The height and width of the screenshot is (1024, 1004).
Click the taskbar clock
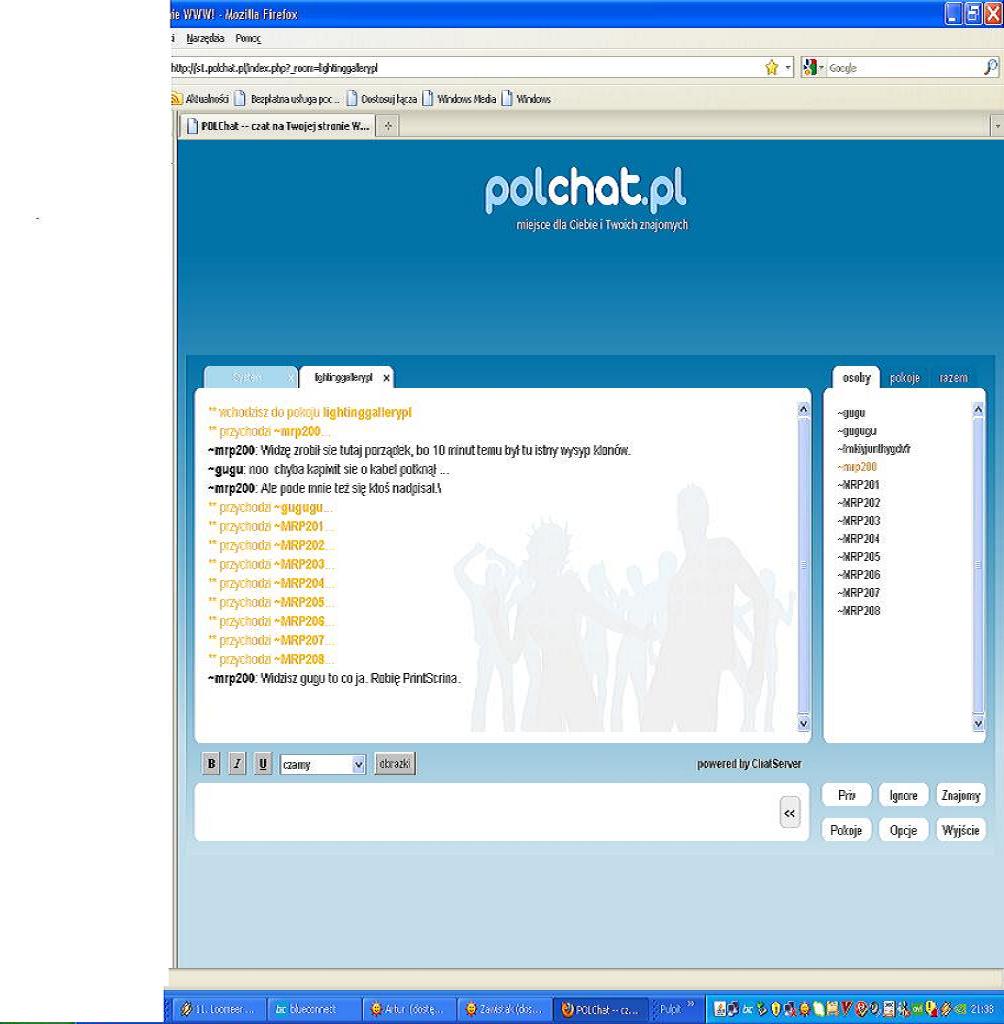click(x=982, y=1010)
